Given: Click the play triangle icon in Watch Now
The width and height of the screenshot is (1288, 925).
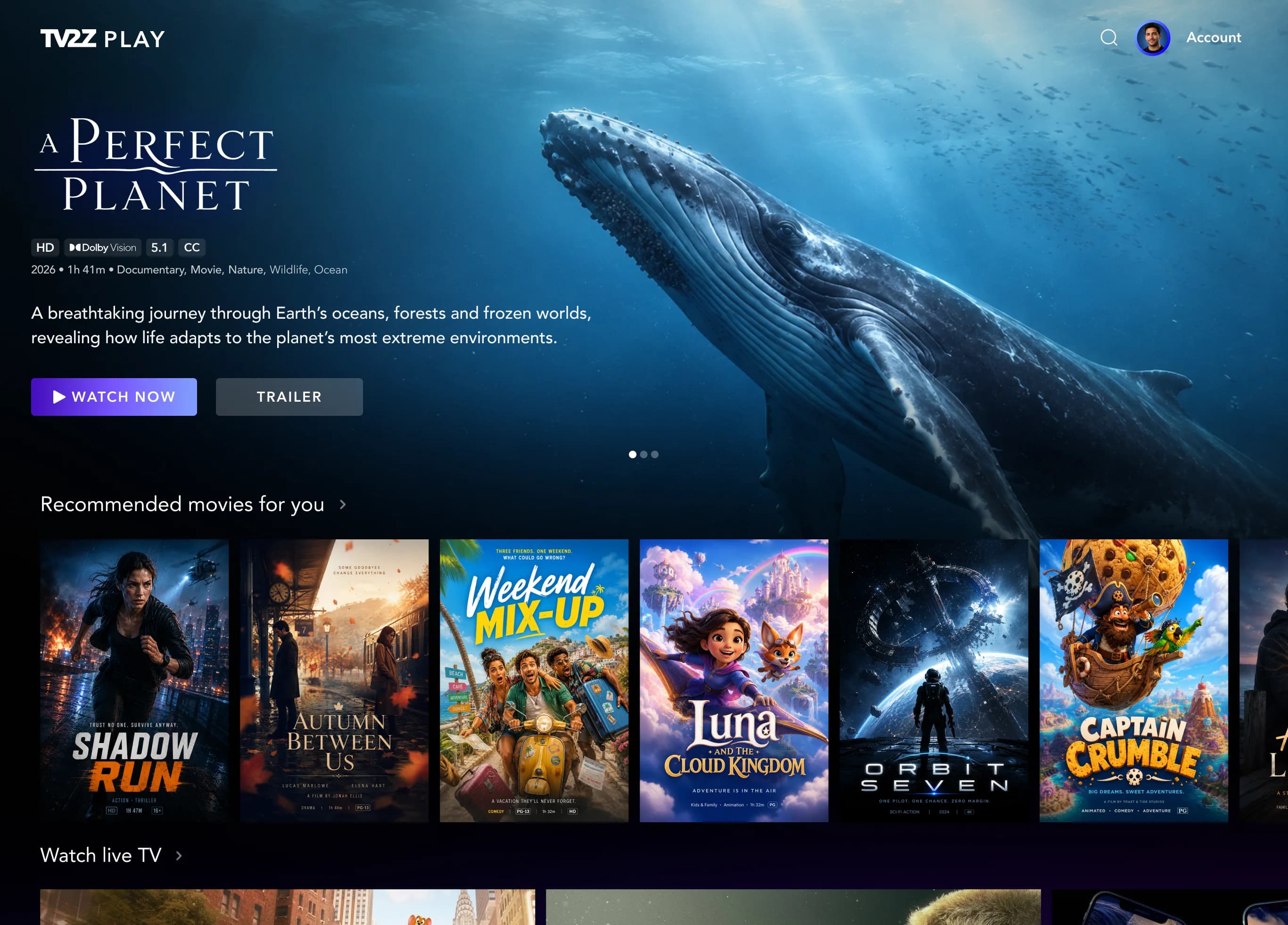Looking at the screenshot, I should [x=59, y=397].
